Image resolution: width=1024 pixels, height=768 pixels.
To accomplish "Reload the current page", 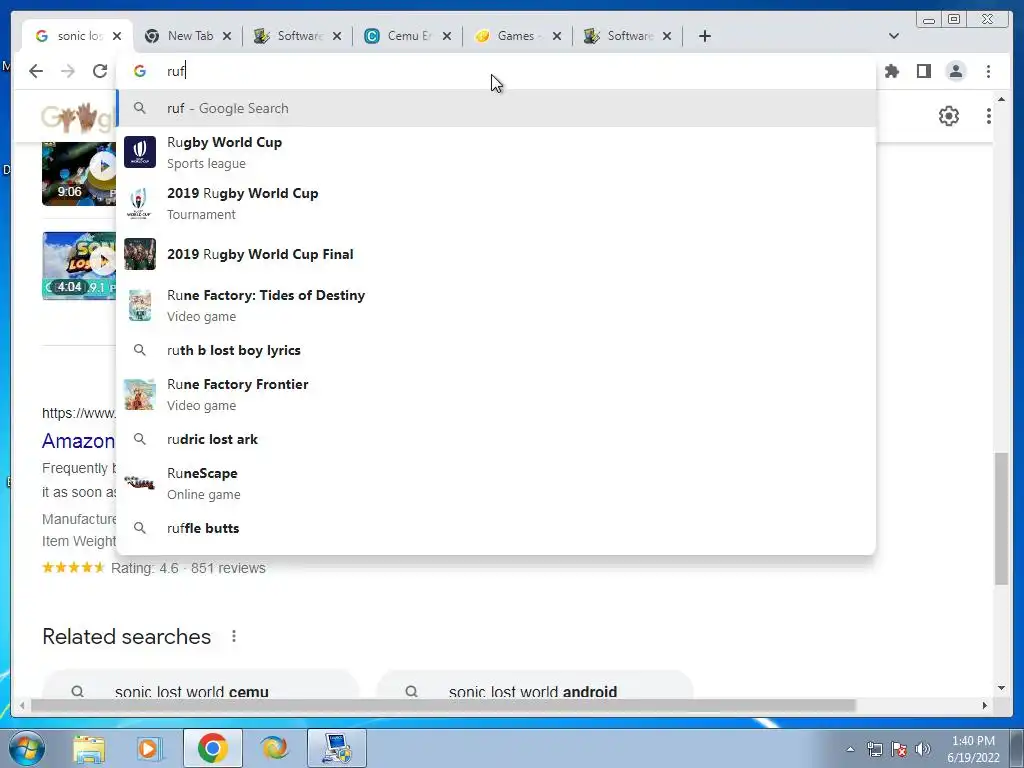I will [x=100, y=71].
